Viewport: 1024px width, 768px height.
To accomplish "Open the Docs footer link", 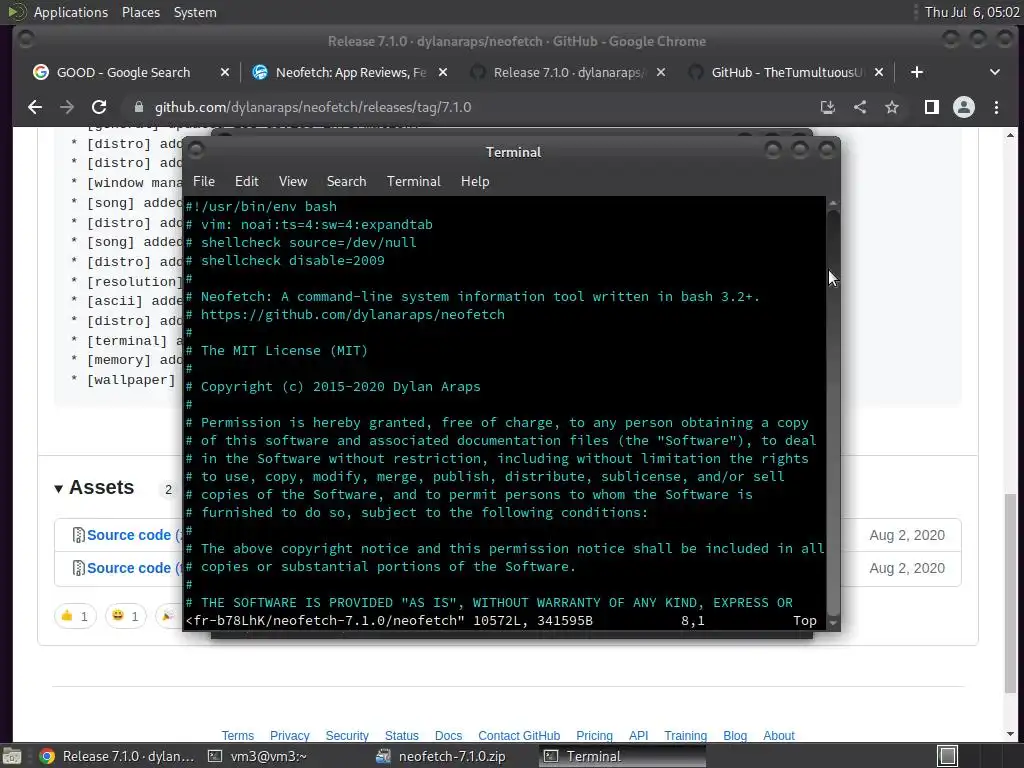I will tap(448, 735).
